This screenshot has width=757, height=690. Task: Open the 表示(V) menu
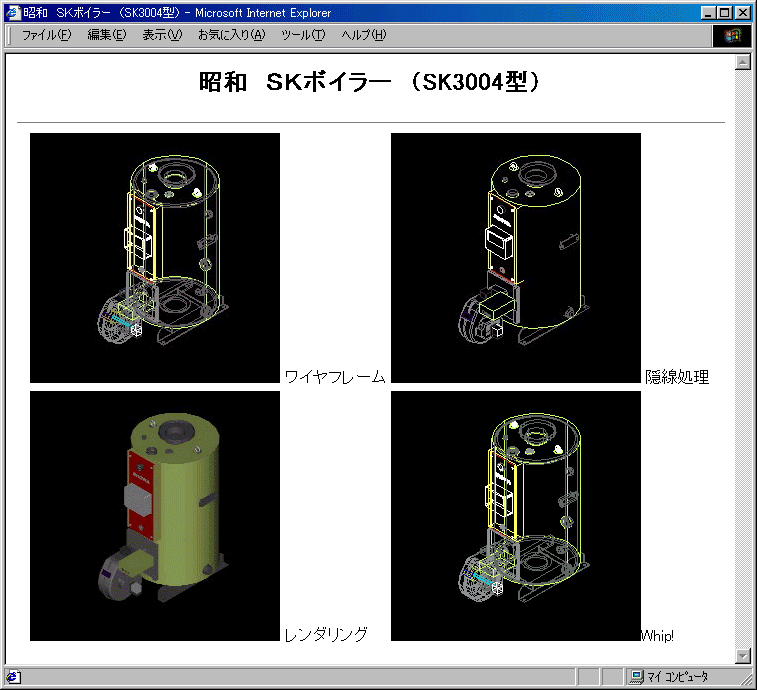click(162, 35)
